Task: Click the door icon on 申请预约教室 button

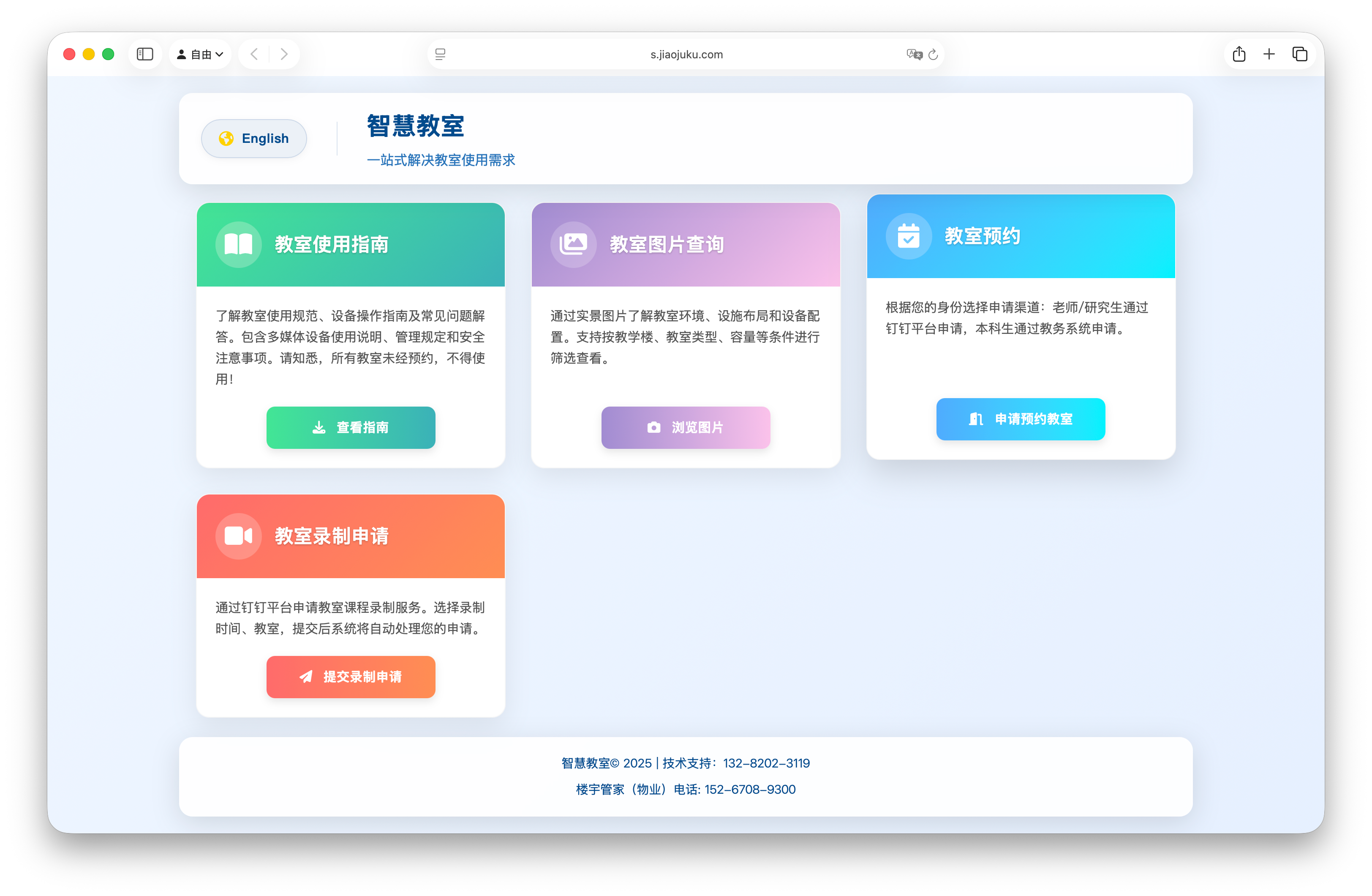Action: [975, 419]
